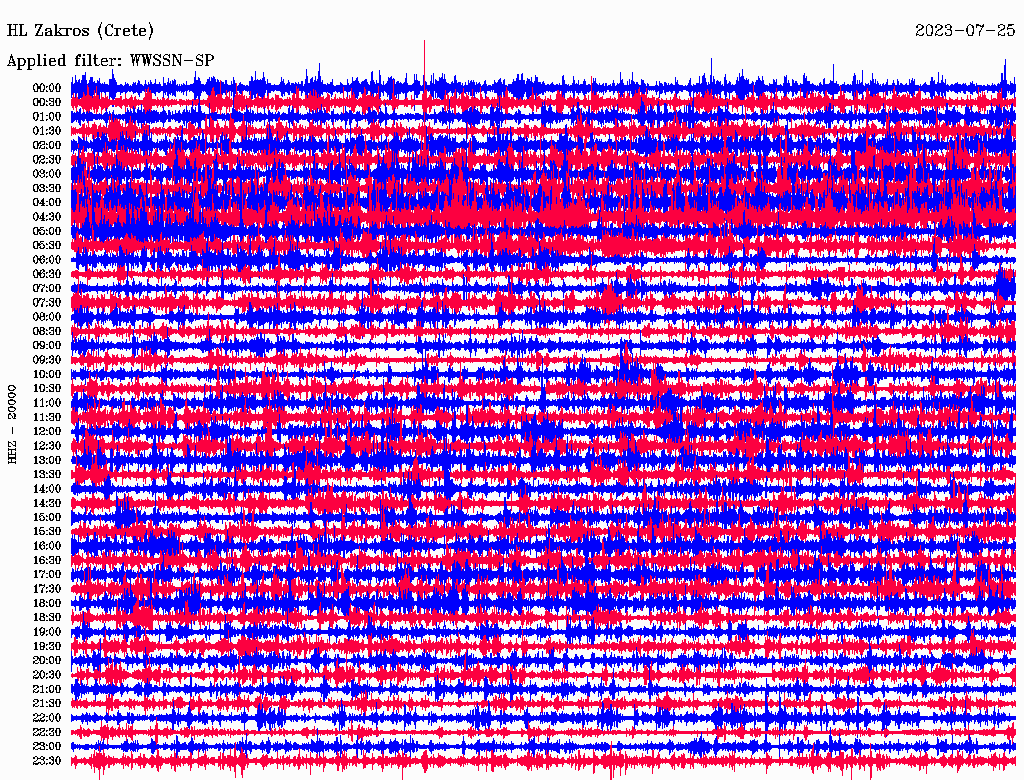The width and height of the screenshot is (1024, 780).
Task: Select the 11:30 time label
Action: (x=47, y=417)
